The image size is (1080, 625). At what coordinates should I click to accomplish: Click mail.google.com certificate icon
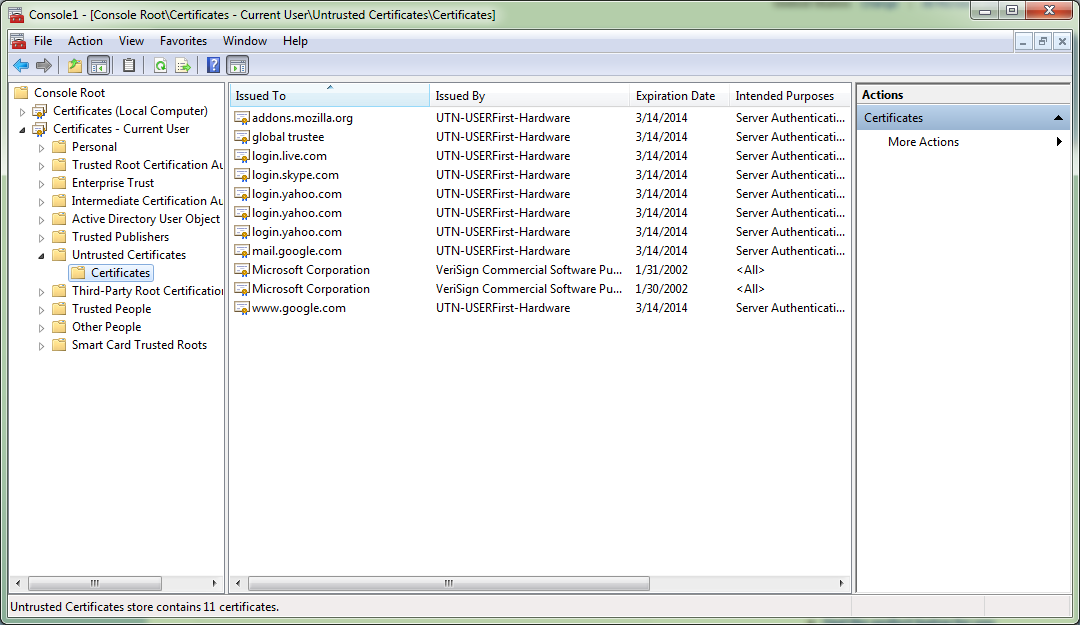tap(242, 252)
